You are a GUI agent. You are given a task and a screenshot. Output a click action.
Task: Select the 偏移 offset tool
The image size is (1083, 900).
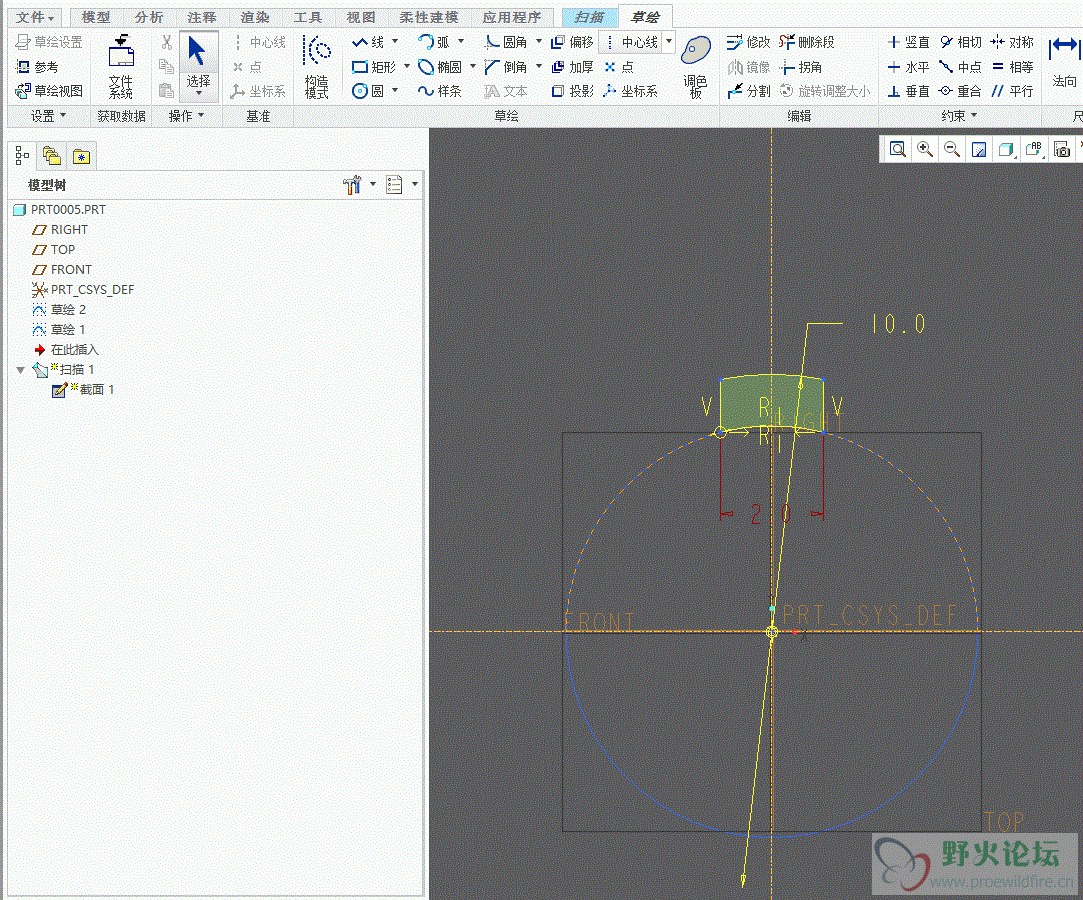point(573,42)
